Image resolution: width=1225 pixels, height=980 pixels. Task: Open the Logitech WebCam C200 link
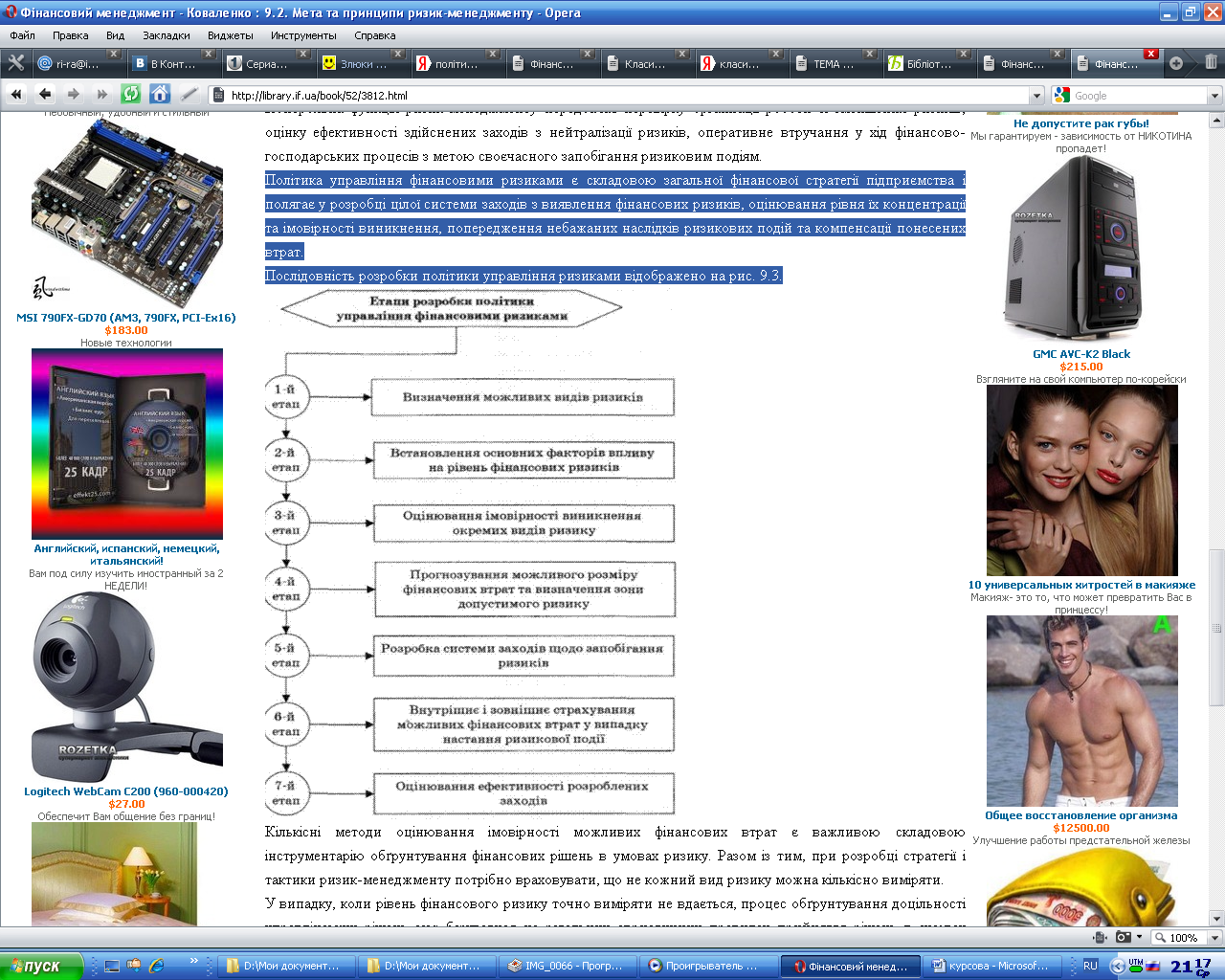(126, 791)
